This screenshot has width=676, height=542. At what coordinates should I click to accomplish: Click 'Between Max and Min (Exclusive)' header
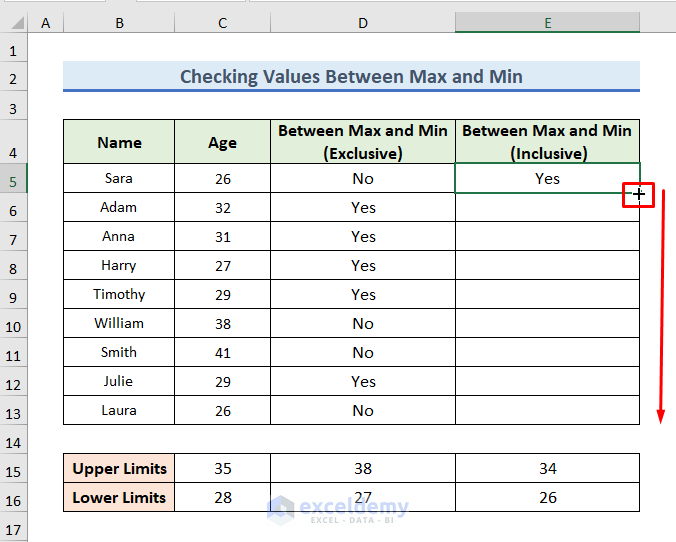click(363, 142)
